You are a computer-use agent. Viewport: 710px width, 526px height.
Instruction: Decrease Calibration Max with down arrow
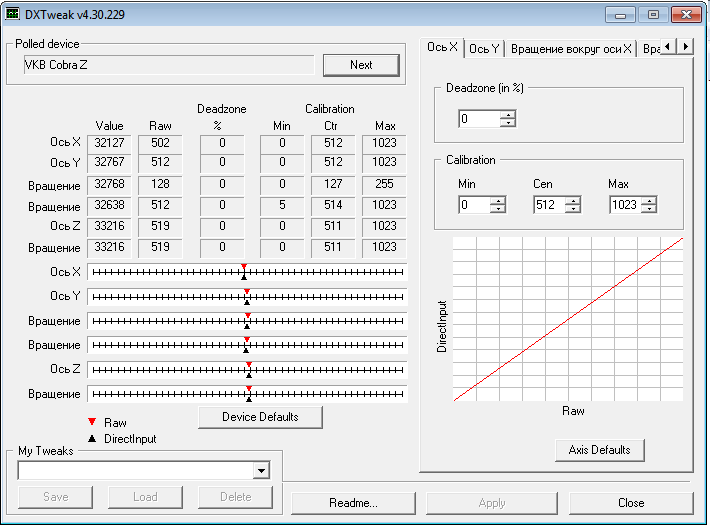649,209
